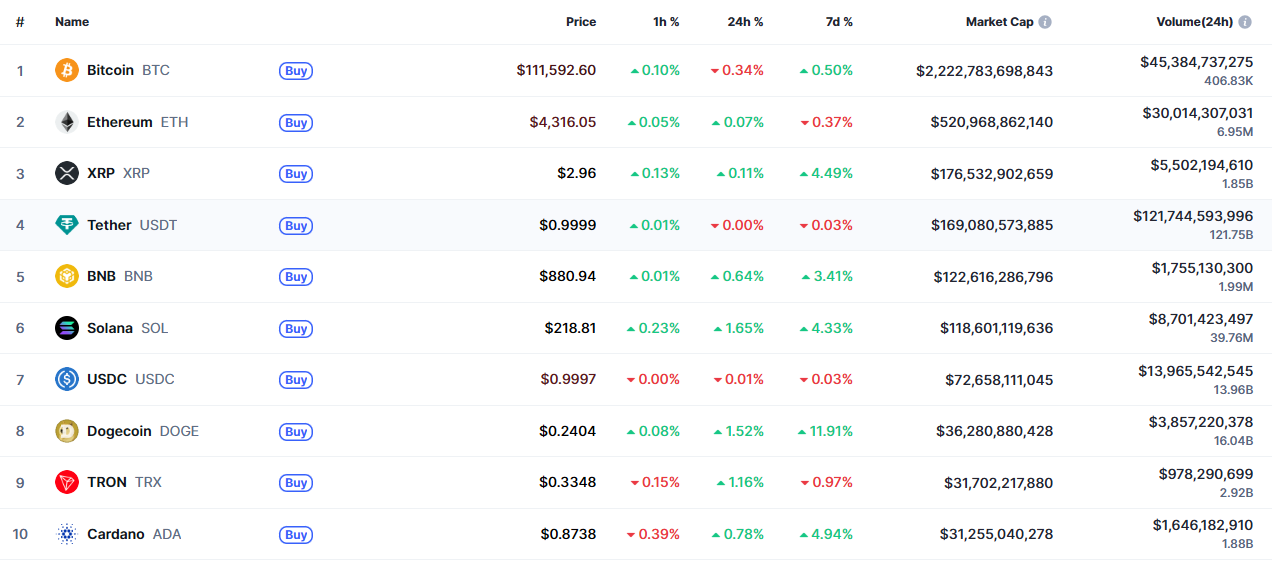Click the BNB logo icon

[67, 276]
